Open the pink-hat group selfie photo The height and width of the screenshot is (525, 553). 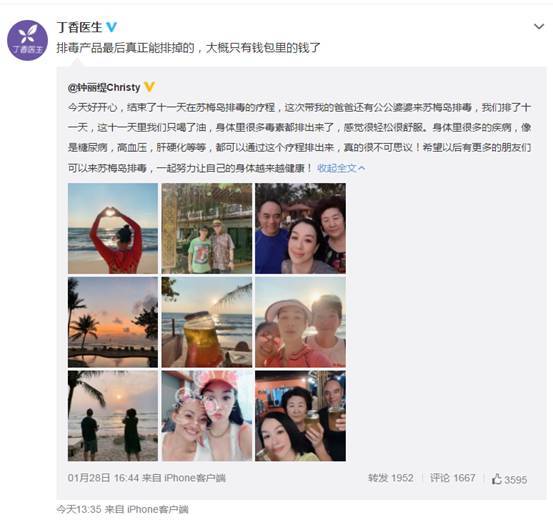point(300,322)
